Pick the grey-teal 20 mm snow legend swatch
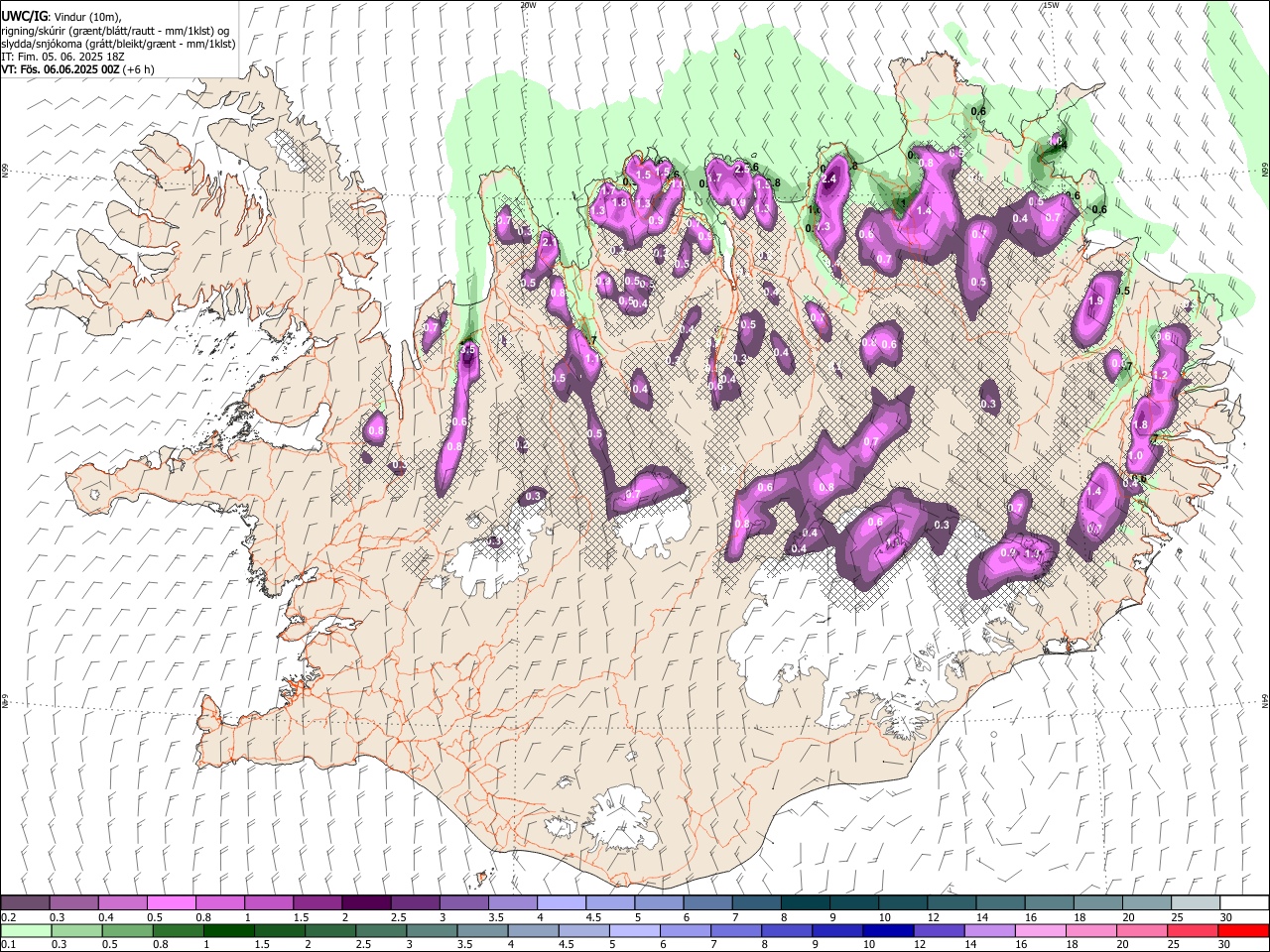The image size is (1270, 952). click(x=1147, y=902)
